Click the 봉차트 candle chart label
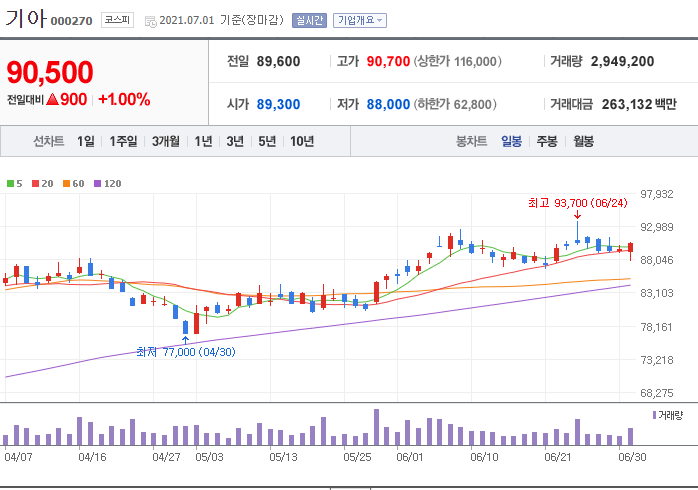The image size is (698, 490). (471, 142)
